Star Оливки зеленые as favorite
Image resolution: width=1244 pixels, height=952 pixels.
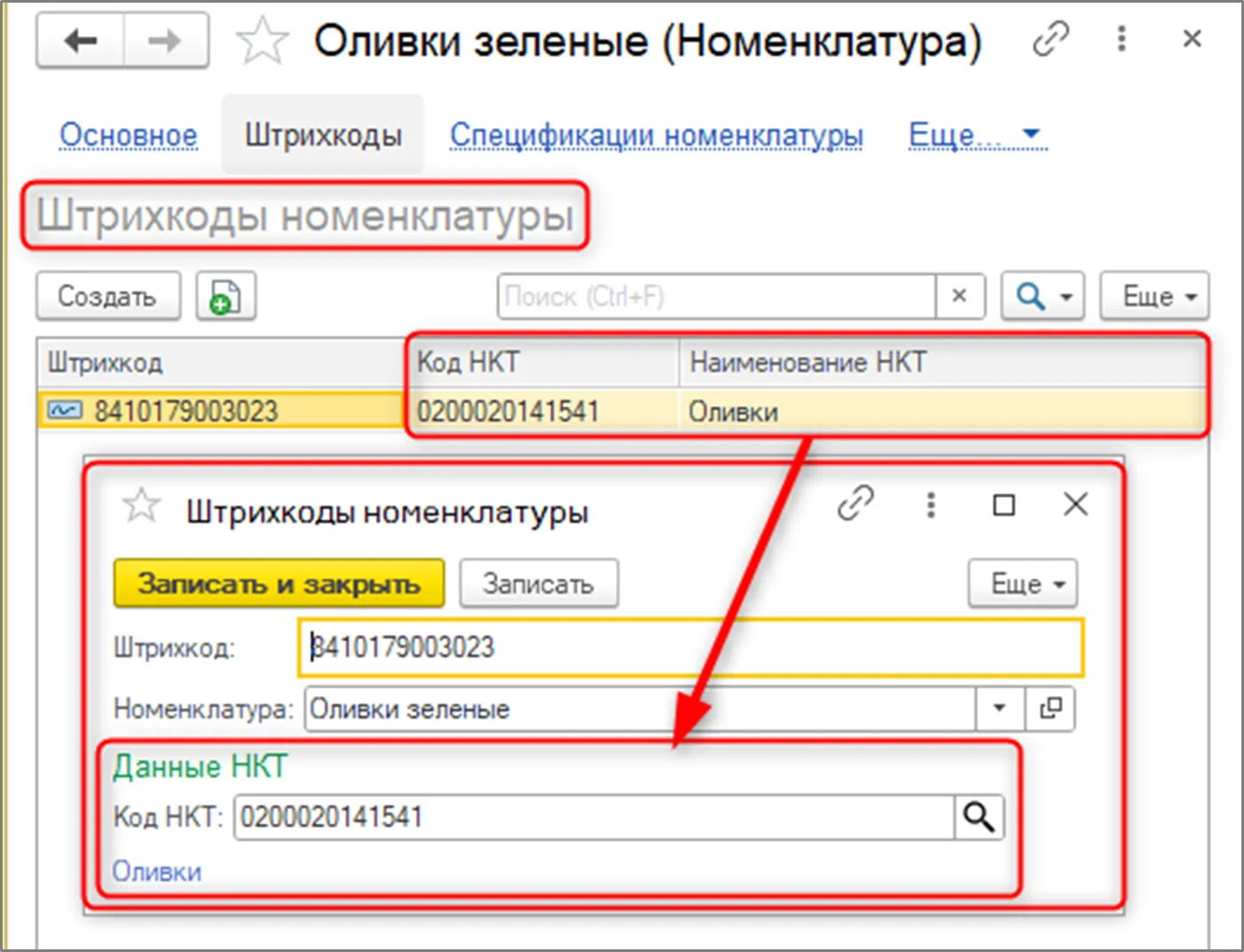pos(263,42)
